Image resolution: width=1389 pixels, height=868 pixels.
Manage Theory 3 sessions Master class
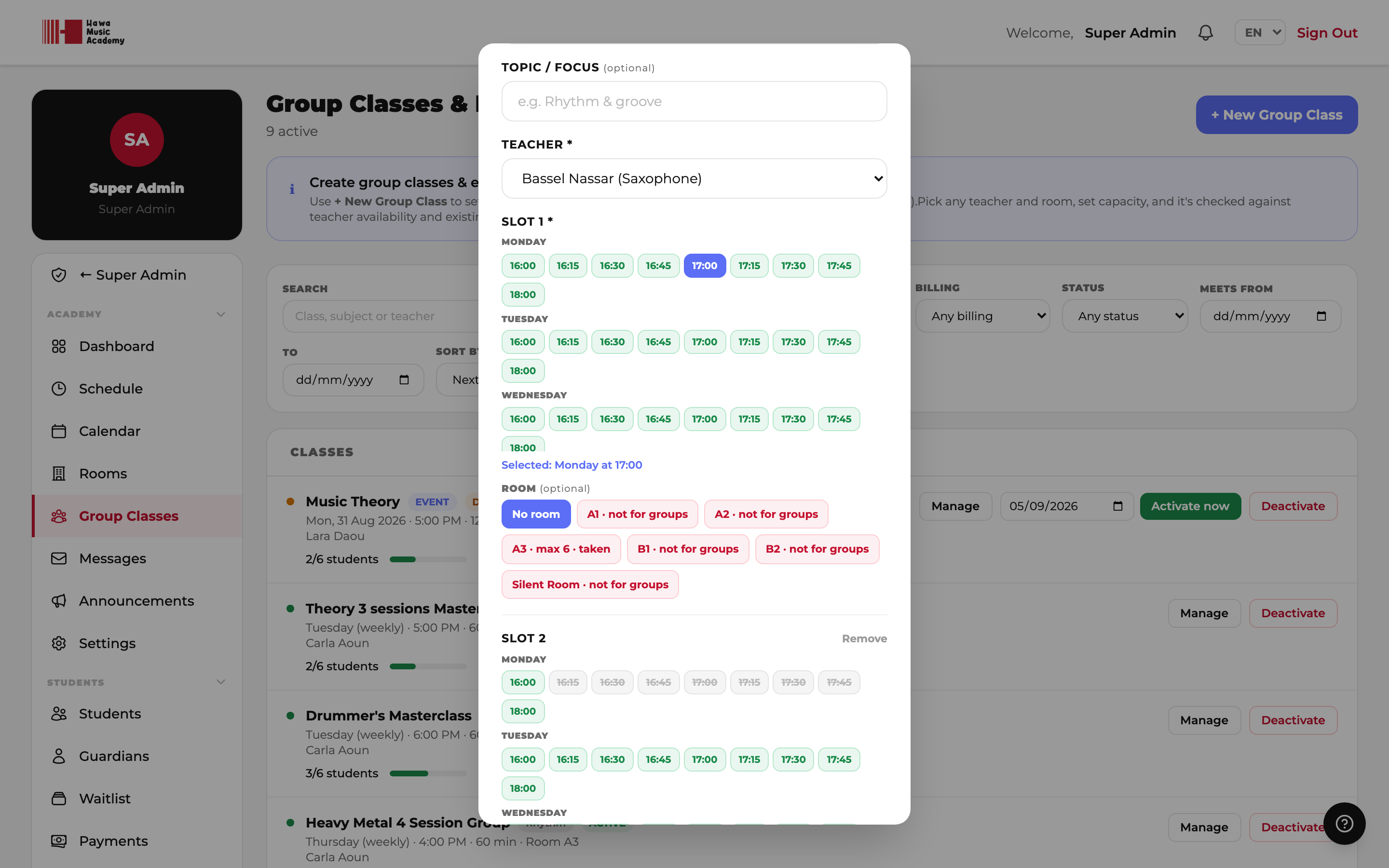coord(1204,613)
